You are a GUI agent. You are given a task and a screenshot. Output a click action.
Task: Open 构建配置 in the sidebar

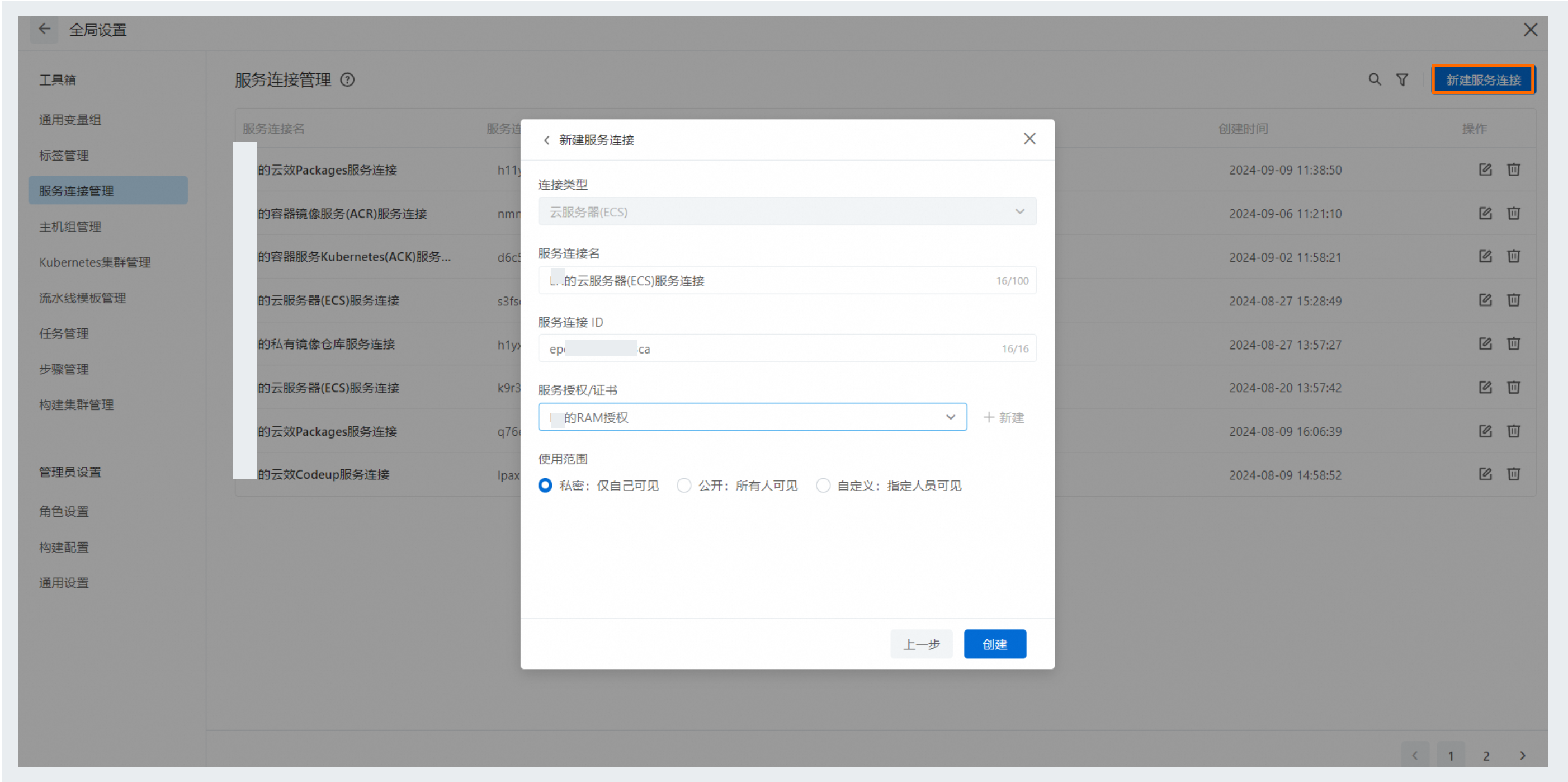coord(64,548)
